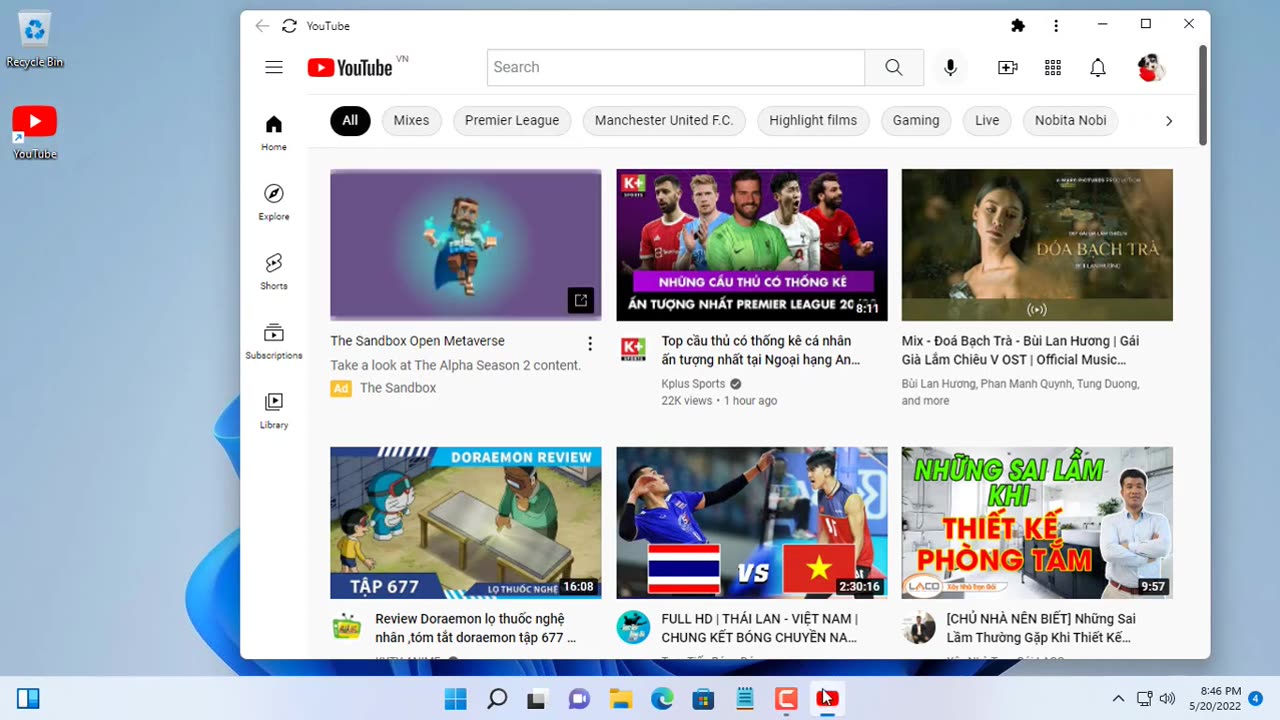Play the Đoá Bạch Trà mix thumbnail

1037,245
